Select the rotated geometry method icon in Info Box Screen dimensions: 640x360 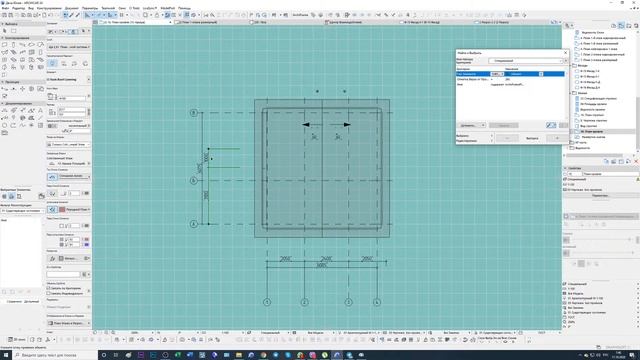(x=85, y=64)
